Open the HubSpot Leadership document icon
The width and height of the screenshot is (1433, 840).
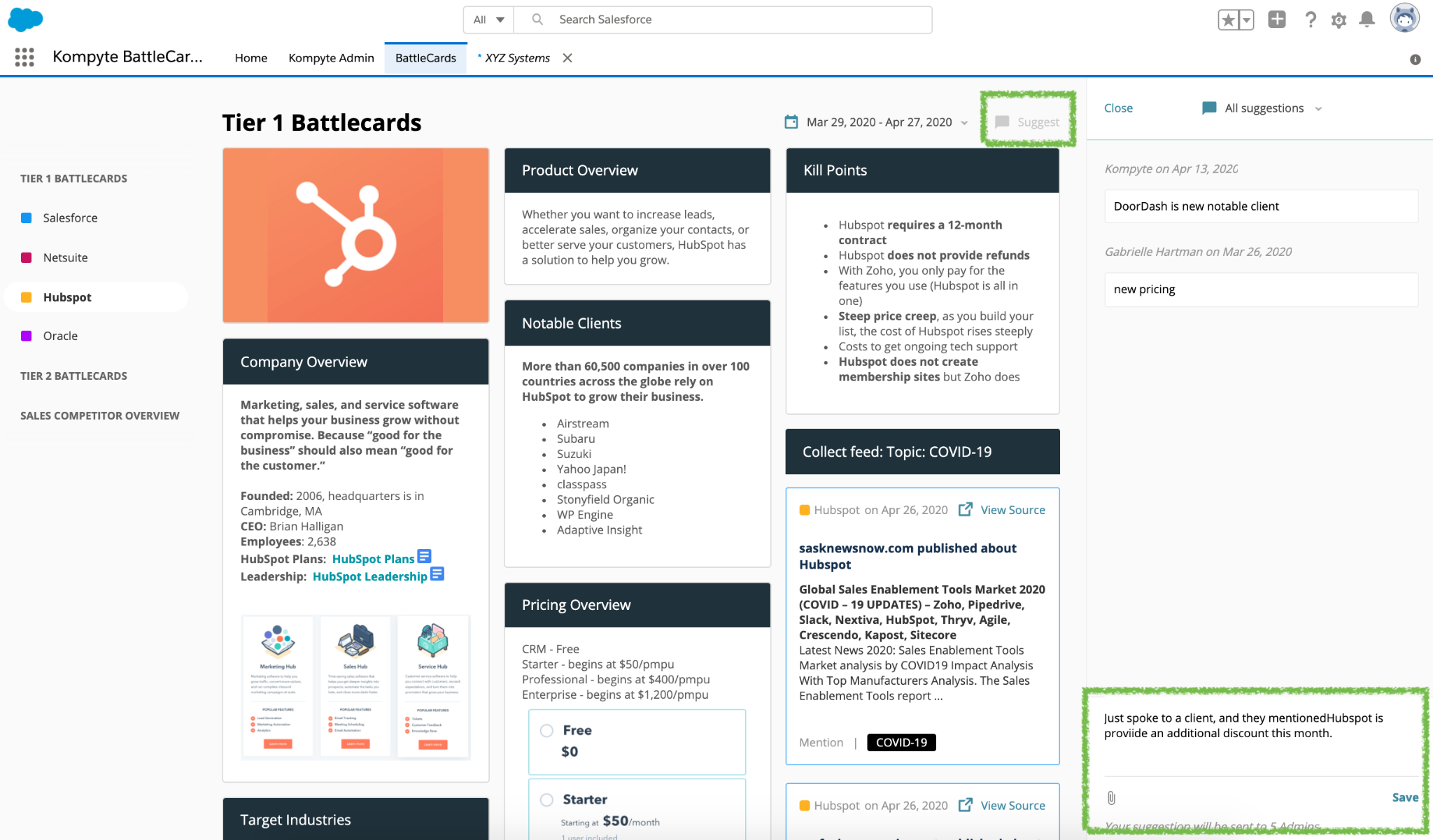pyautogui.click(x=437, y=574)
